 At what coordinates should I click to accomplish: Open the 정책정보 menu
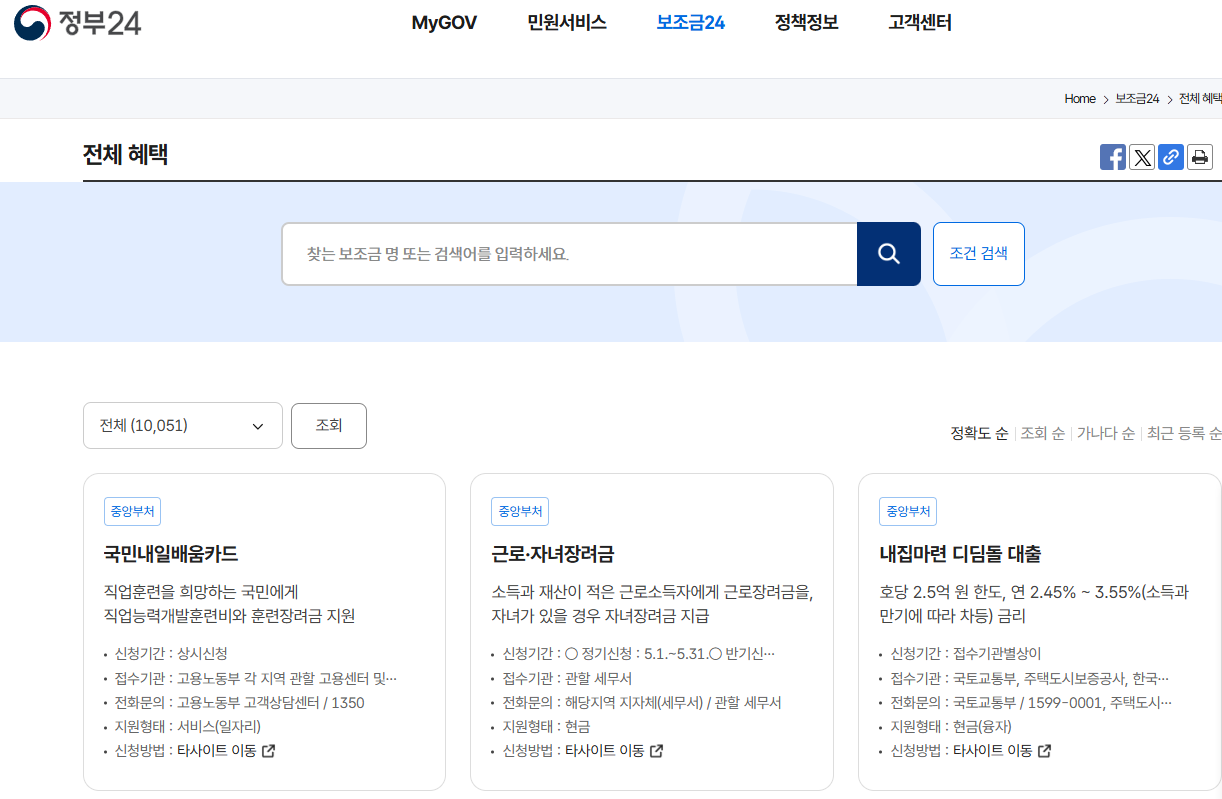point(805,22)
